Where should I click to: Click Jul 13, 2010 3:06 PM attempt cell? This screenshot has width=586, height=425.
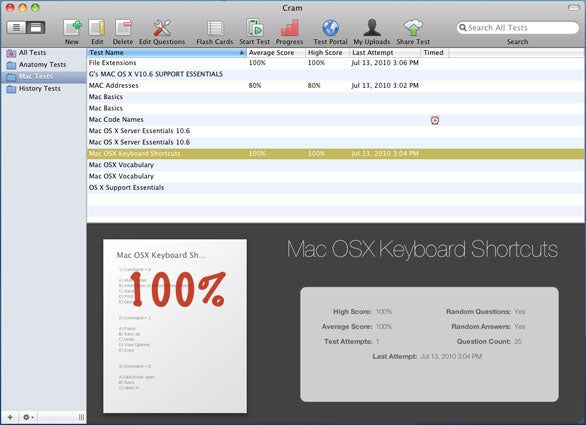point(385,63)
